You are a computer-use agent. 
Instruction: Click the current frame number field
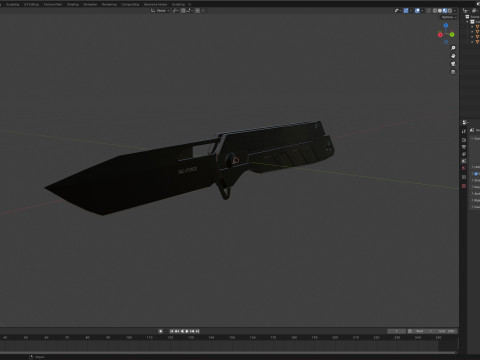(396, 331)
